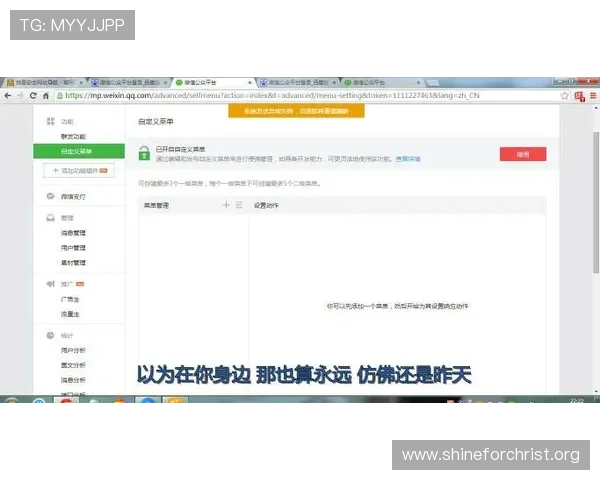This screenshot has height=480, width=600.
Task: Close the first browser tab
Action: coord(81,82)
